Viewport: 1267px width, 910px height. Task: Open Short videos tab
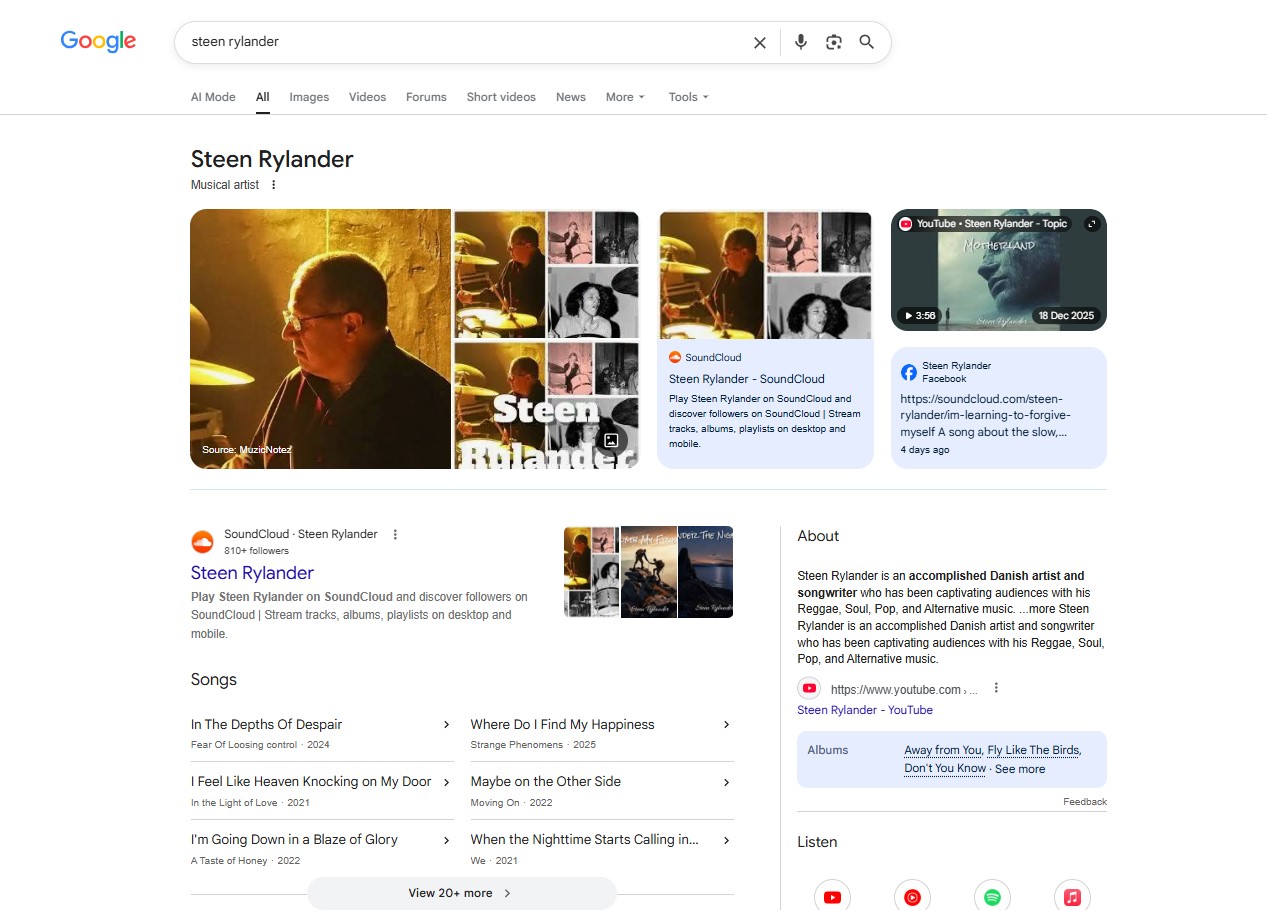tap(501, 97)
